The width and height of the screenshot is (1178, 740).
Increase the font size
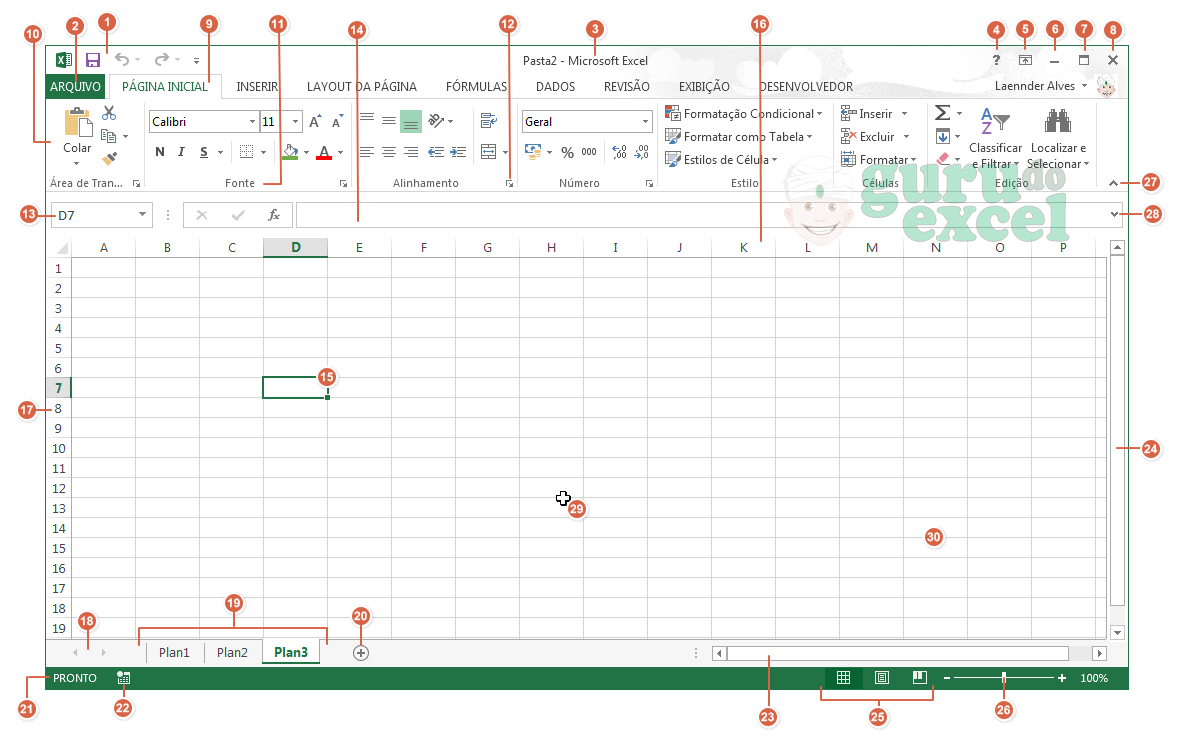316,122
